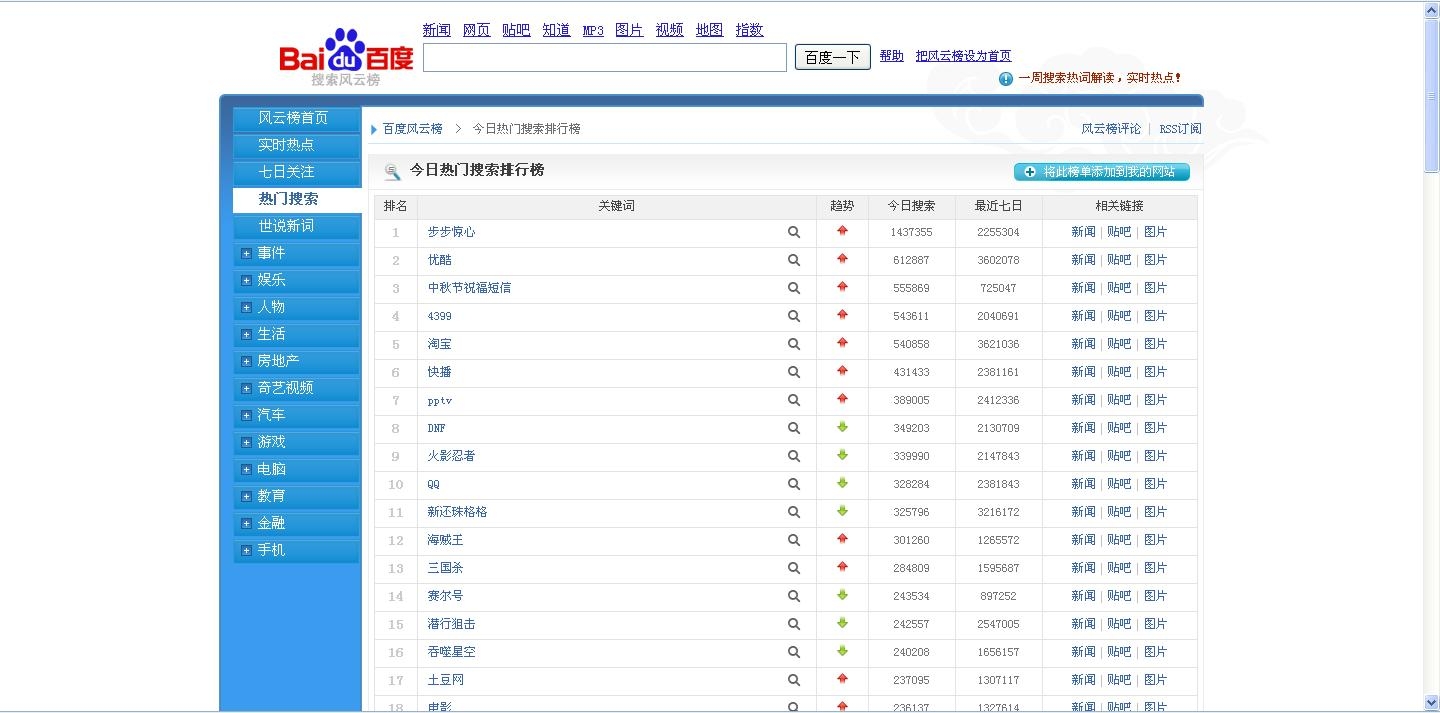Viewport: 1440px width, 713px height.
Task: Click the magnifier icon for 土豆网
Action: coord(794,680)
